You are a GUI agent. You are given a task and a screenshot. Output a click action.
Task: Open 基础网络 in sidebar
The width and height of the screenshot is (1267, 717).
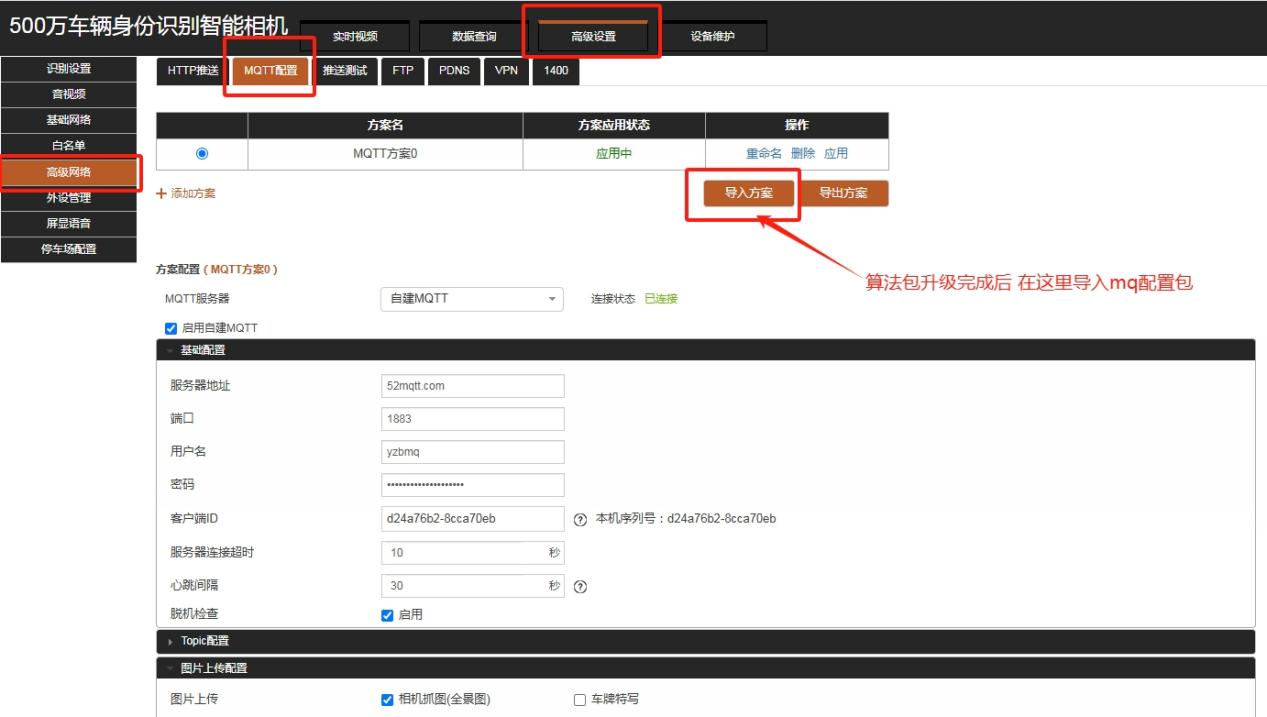(x=68, y=121)
